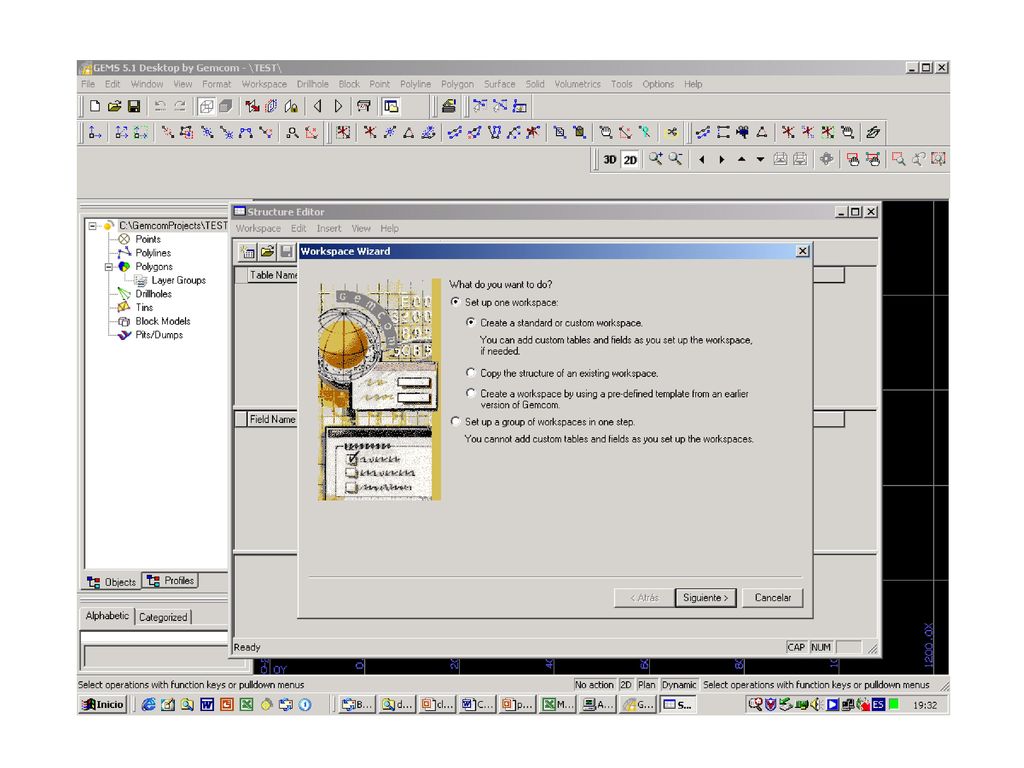
Task: Switch to the Alphabetic tab
Action: tap(107, 616)
